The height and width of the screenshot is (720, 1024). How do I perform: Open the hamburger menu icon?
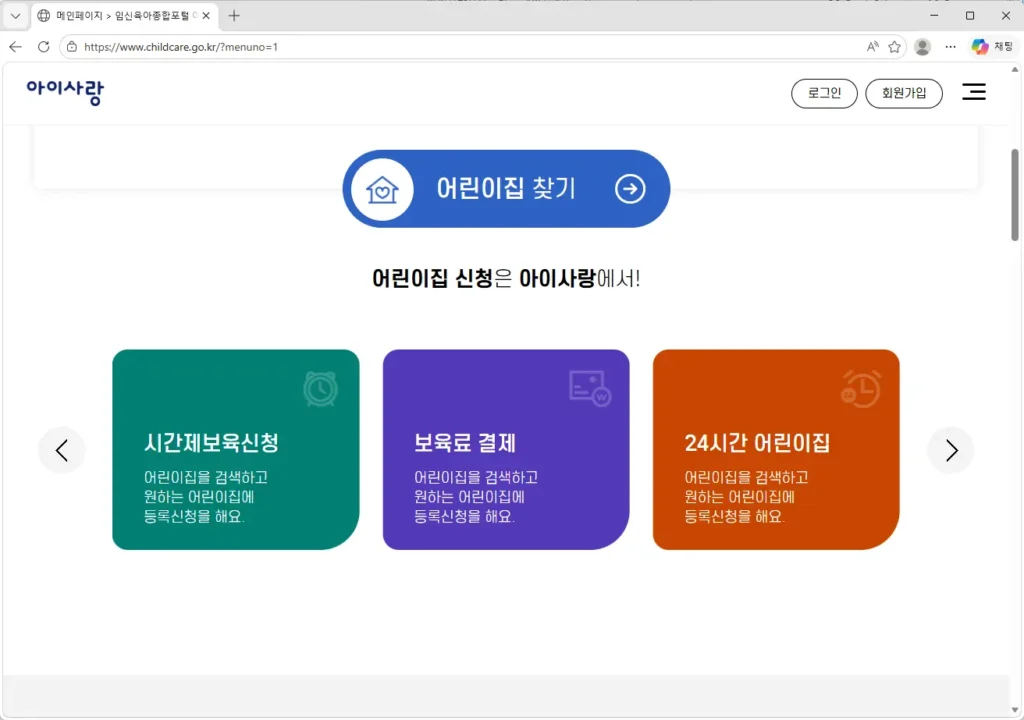(973, 93)
